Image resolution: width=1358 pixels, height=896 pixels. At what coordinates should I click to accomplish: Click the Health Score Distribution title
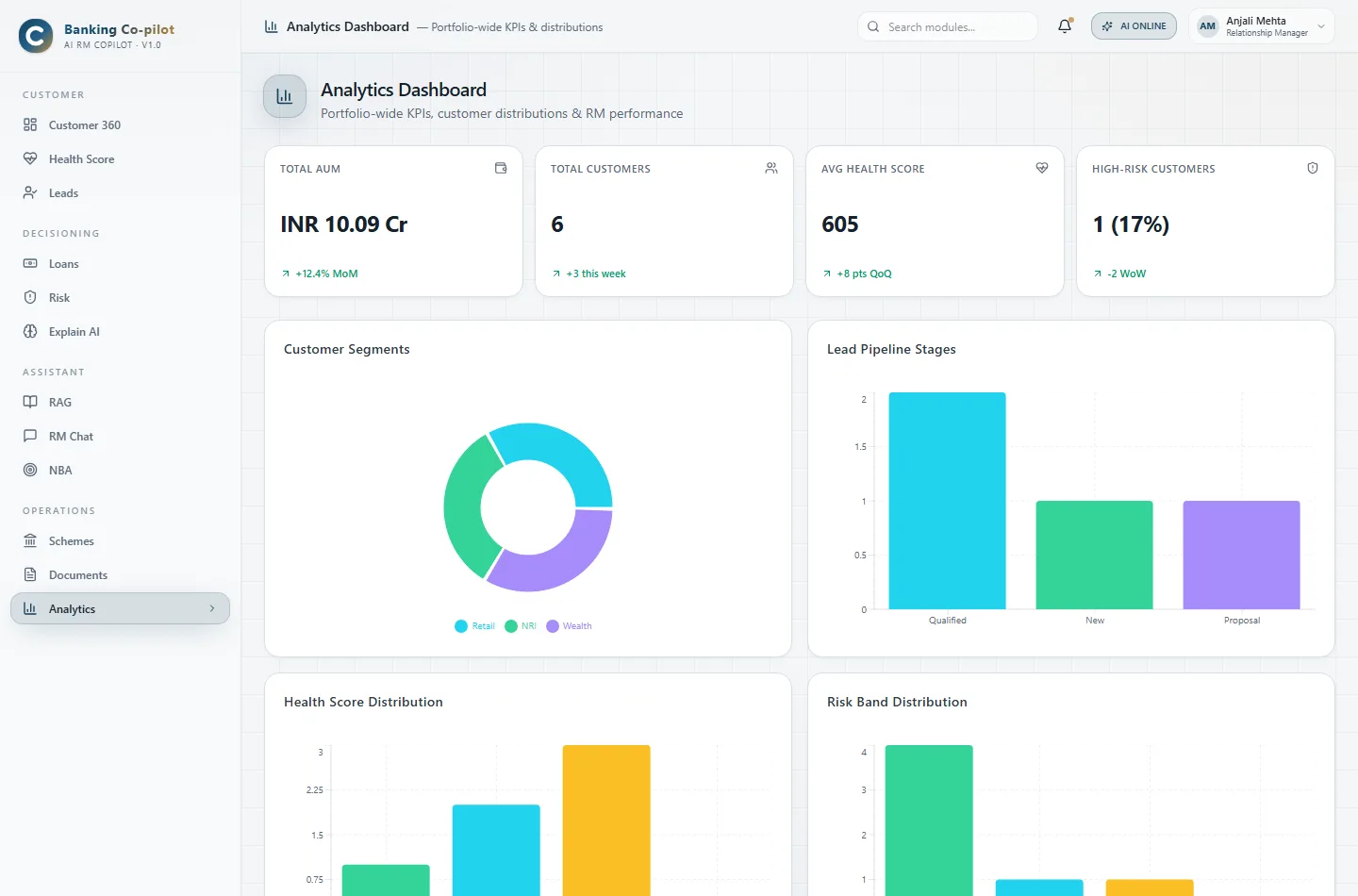(x=363, y=702)
